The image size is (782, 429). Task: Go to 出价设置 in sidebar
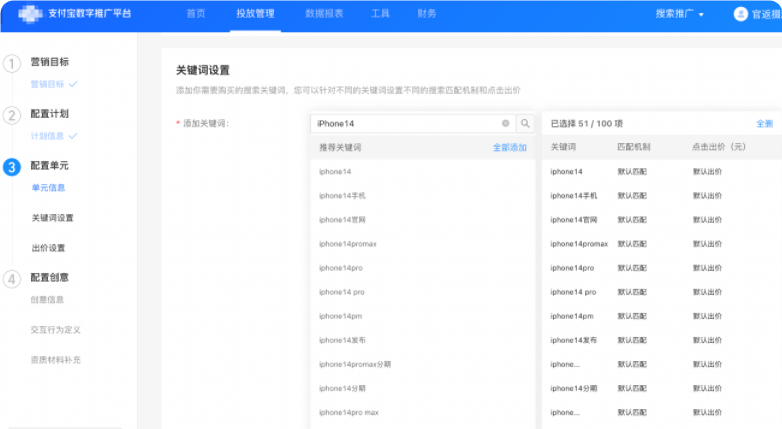point(48,248)
